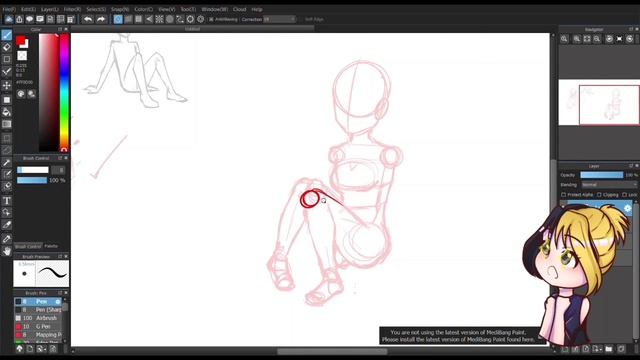Switch to the Brush Control tab
Image resolution: width=640 pixels, height=360 pixels.
coord(28,247)
